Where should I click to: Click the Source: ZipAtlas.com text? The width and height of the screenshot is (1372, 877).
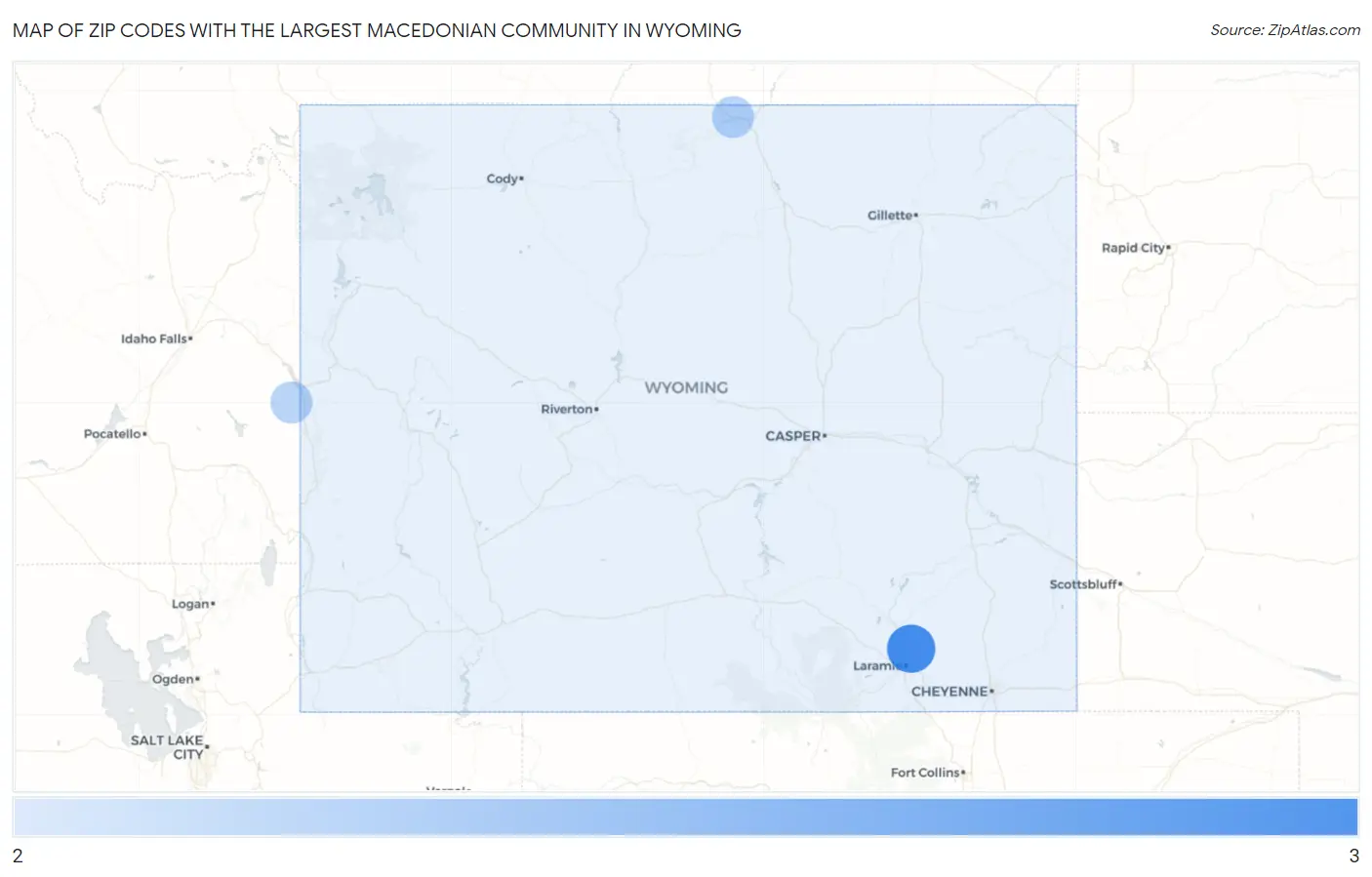1285,30
